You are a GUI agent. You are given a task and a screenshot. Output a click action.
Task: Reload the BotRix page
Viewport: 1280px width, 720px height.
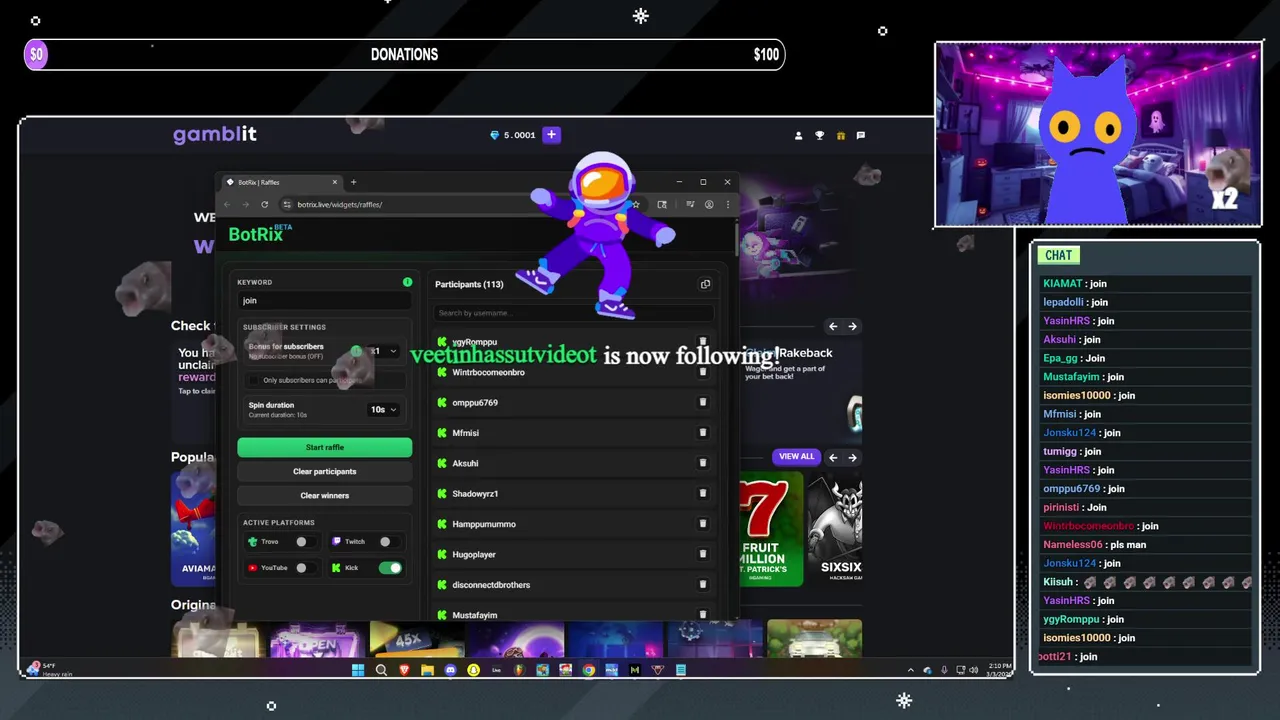point(265,204)
